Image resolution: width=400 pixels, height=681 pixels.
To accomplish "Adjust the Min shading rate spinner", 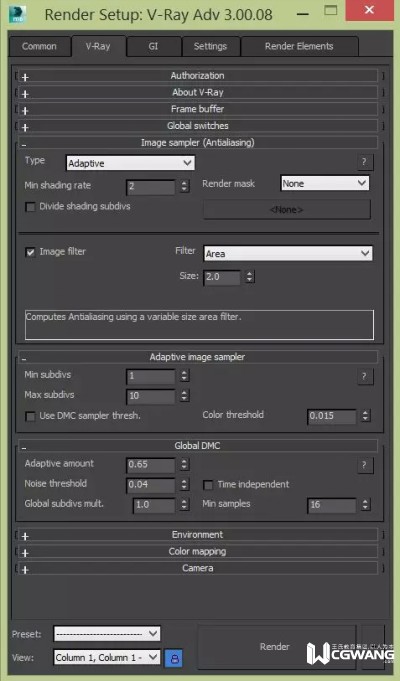I will point(185,187).
